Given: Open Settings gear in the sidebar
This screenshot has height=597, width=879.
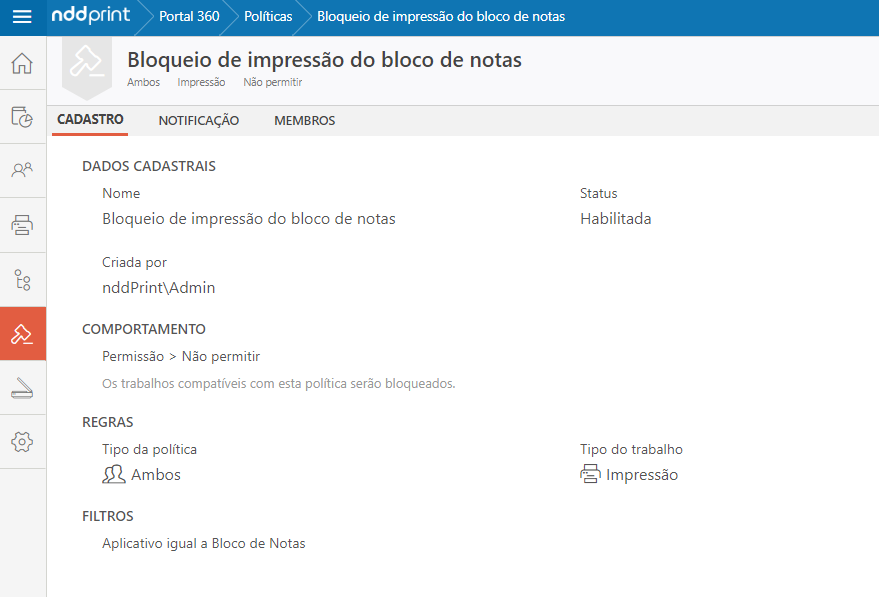Looking at the screenshot, I should click(x=22, y=442).
